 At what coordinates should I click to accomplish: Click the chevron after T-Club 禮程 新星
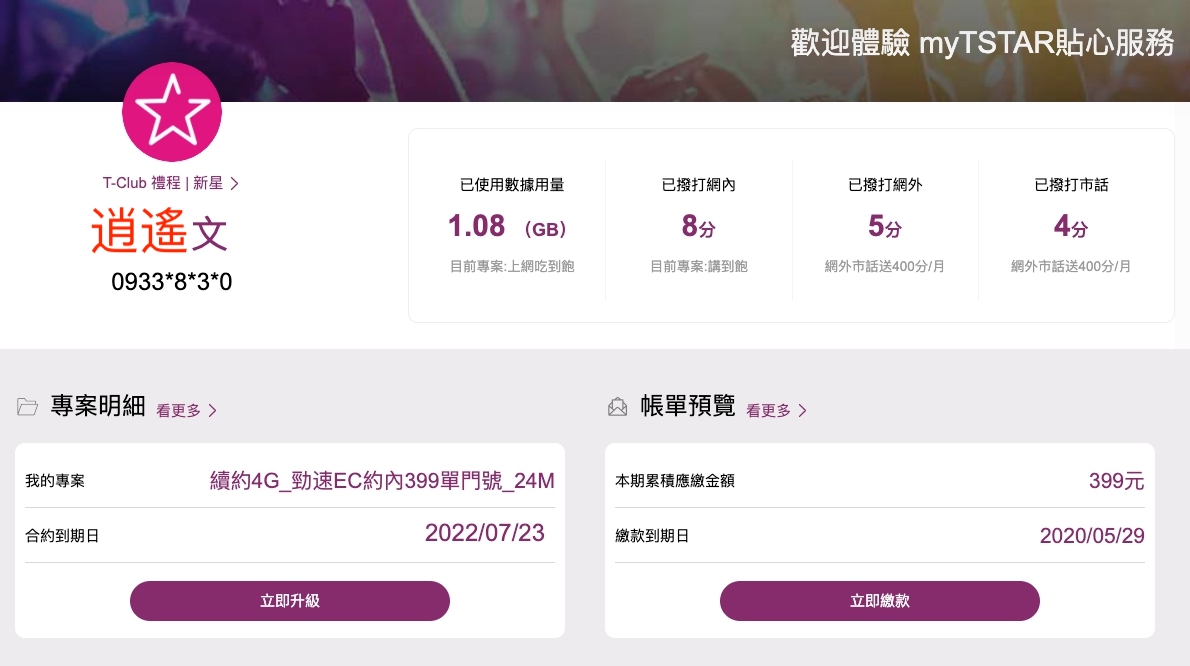[x=234, y=183]
